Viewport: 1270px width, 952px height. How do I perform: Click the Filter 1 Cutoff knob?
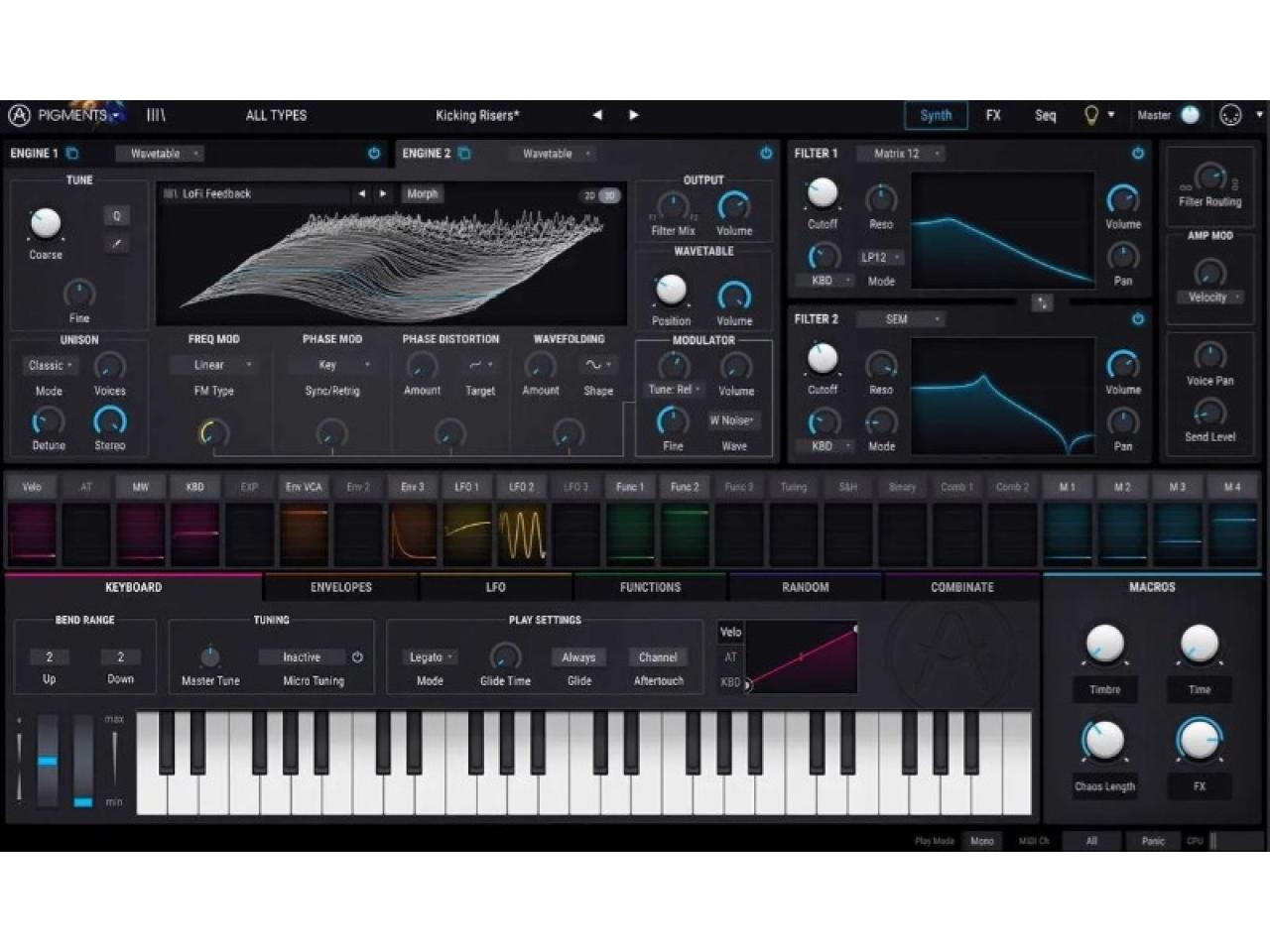[823, 193]
